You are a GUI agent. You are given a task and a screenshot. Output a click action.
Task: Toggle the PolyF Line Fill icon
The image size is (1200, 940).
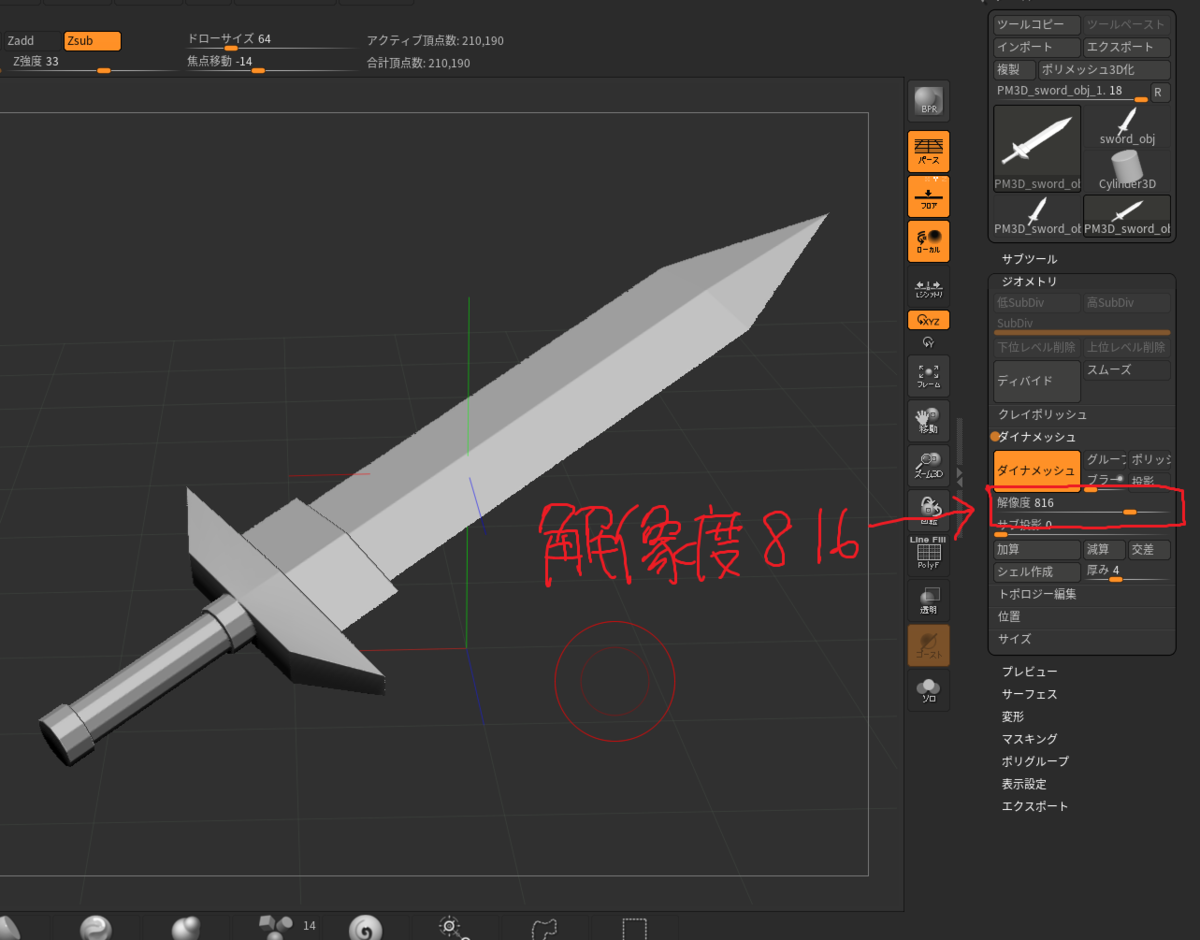pos(929,553)
